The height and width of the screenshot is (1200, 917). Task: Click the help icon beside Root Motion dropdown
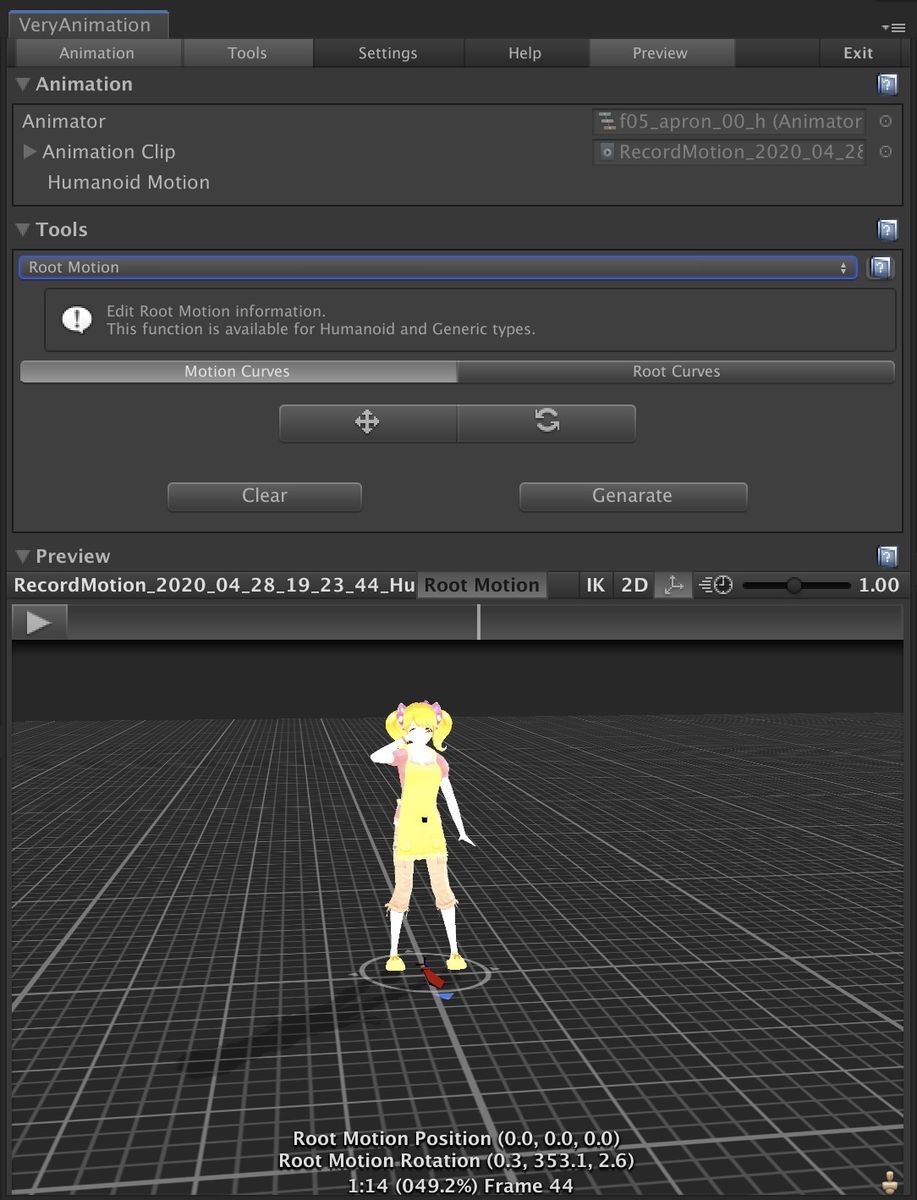880,267
